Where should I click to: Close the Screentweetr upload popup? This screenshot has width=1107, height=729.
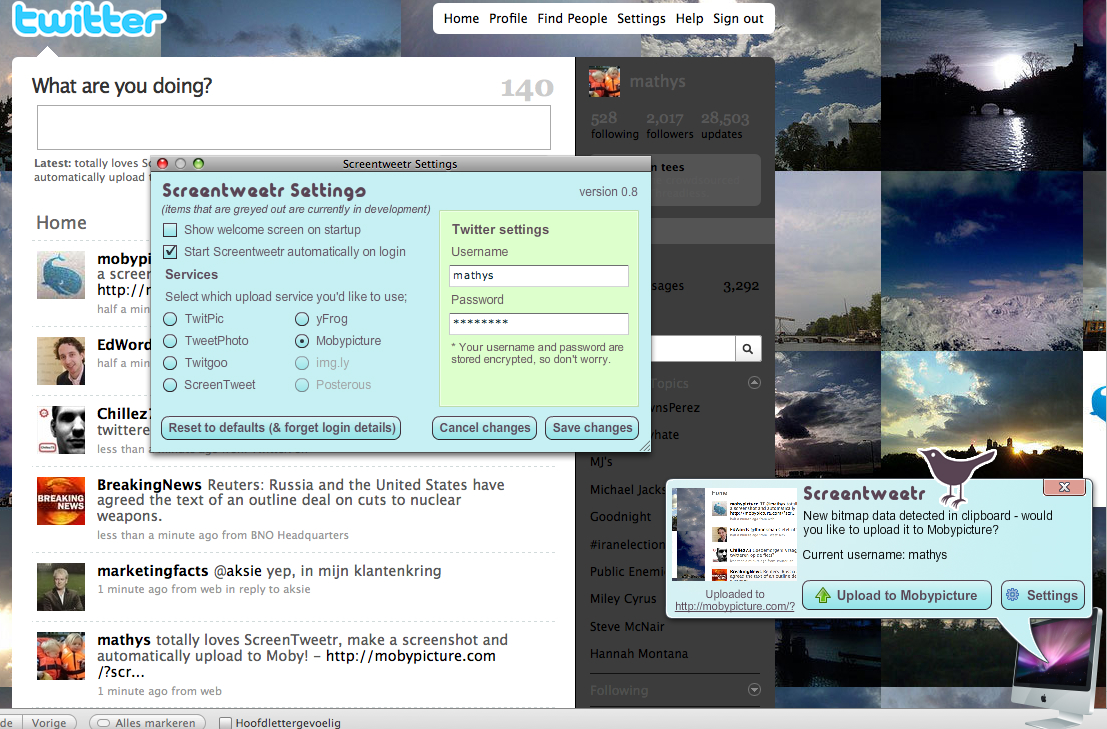pyautogui.click(x=1064, y=487)
